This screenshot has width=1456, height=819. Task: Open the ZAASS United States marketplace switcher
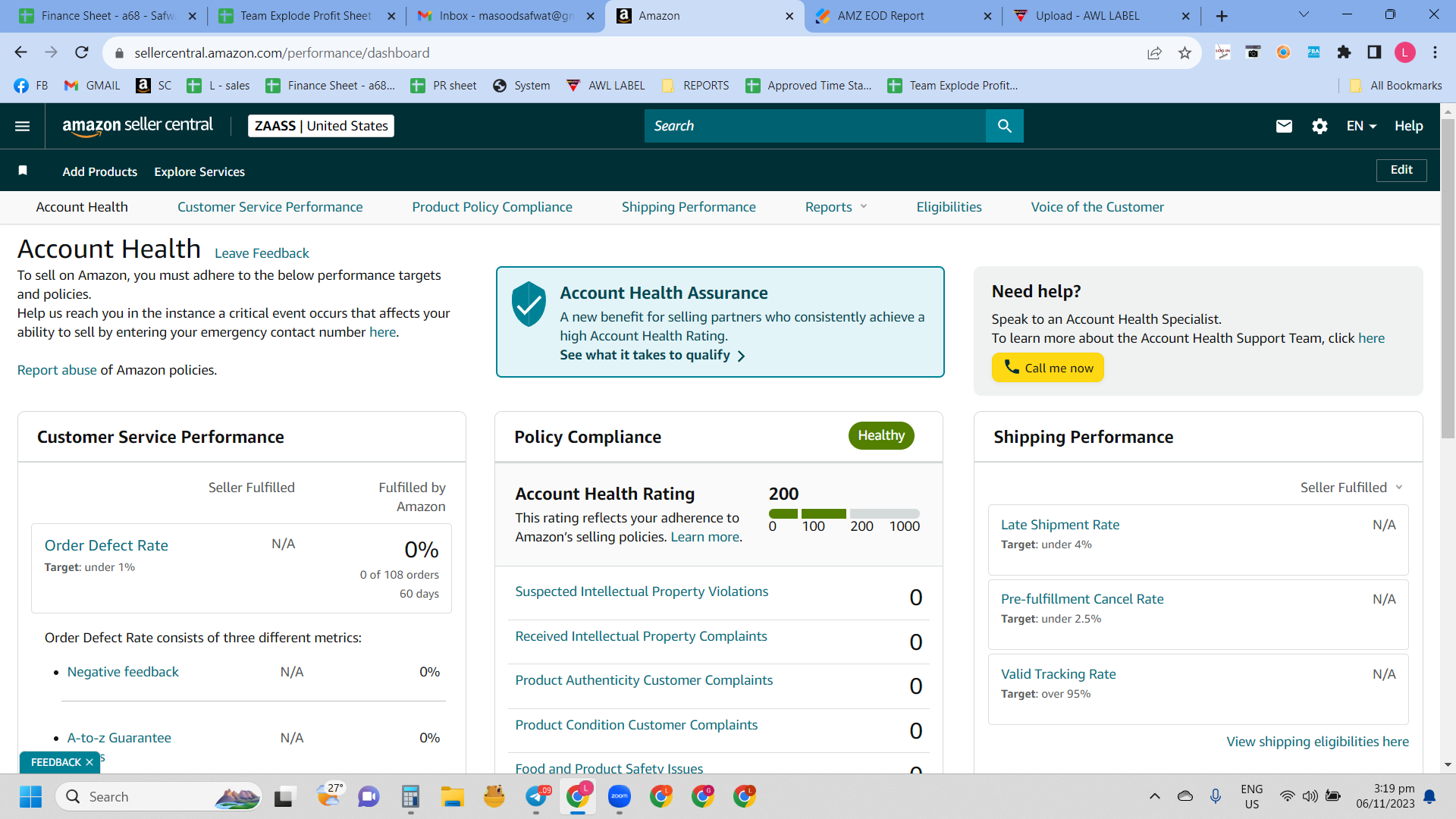pyautogui.click(x=321, y=126)
